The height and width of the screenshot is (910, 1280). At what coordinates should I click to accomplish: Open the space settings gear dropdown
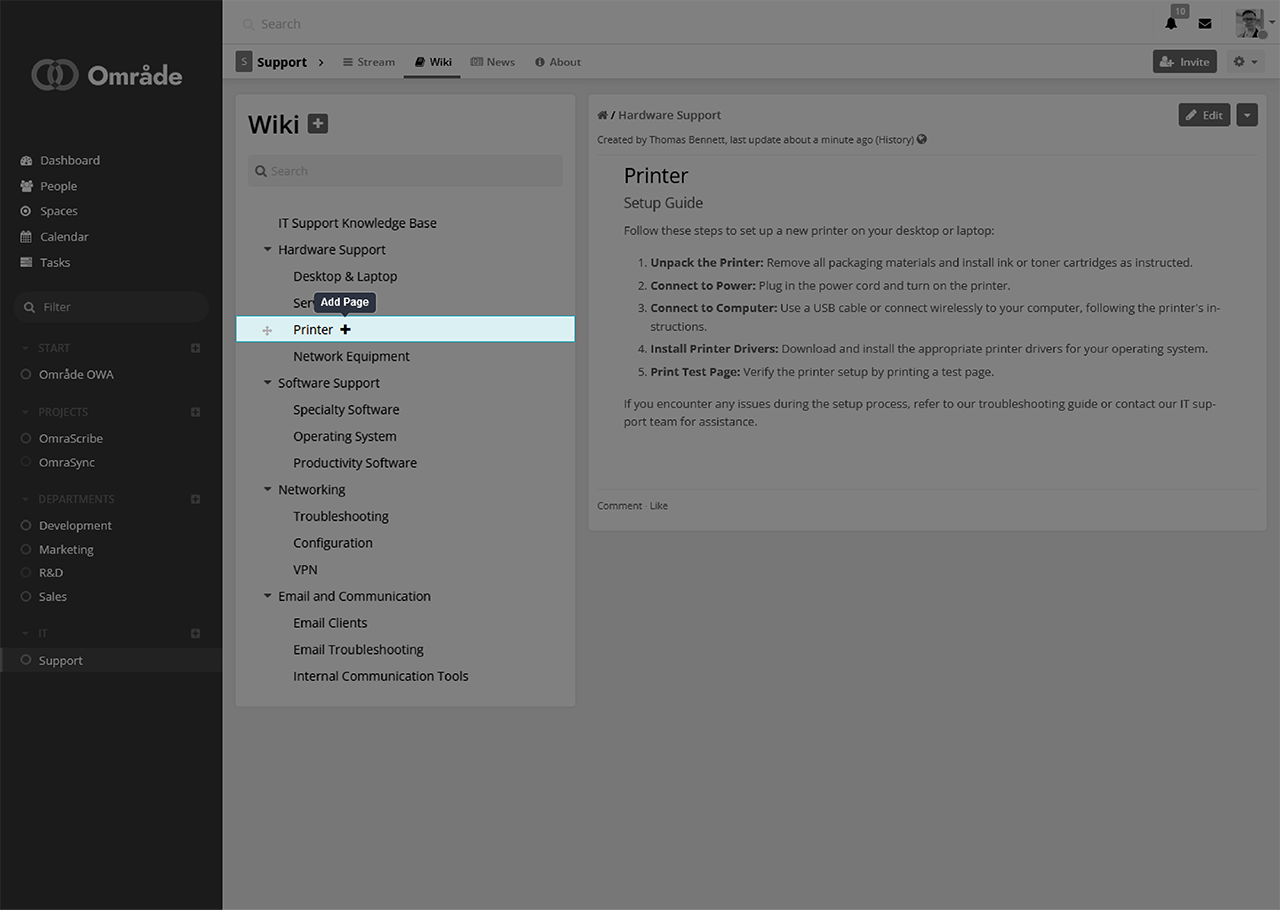(1245, 62)
